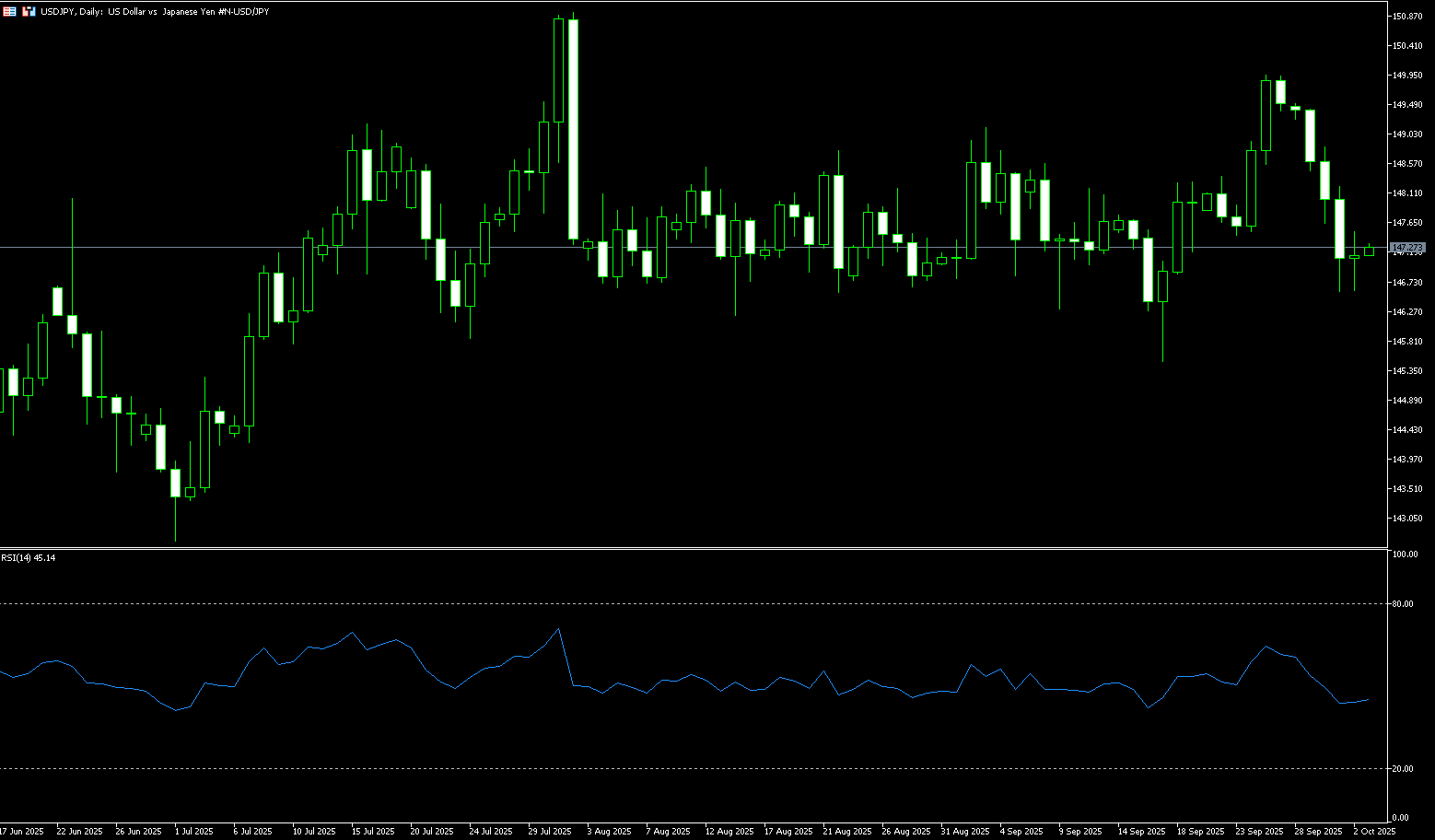1435x840 pixels.
Task: Click the RSI 80.00 level label
Action: point(1404,604)
